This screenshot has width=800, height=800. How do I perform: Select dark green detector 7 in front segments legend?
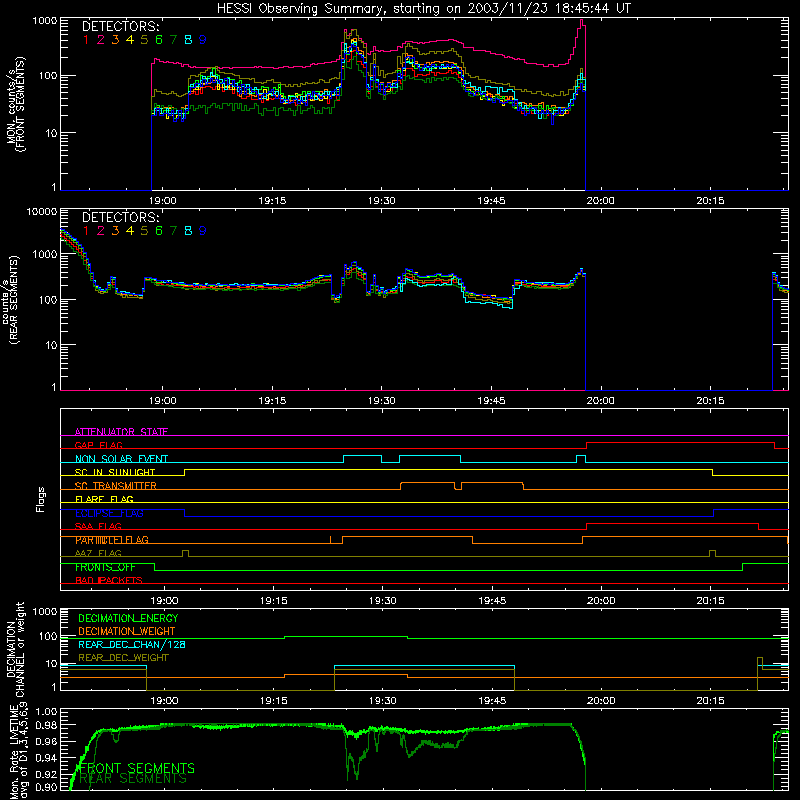174,39
